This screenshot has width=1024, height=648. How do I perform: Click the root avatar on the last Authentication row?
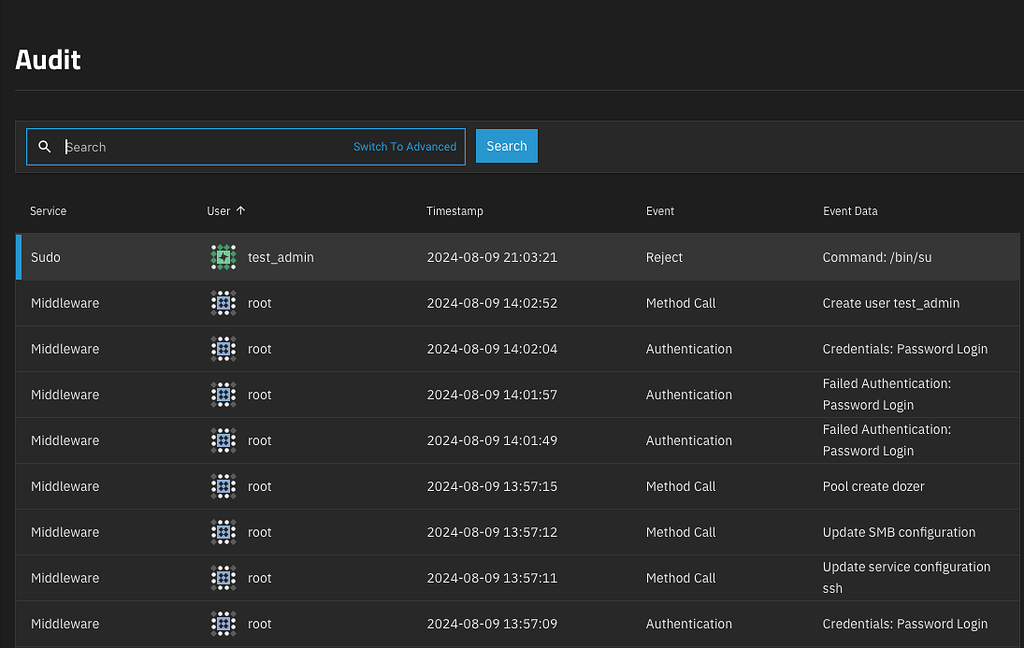click(x=223, y=623)
